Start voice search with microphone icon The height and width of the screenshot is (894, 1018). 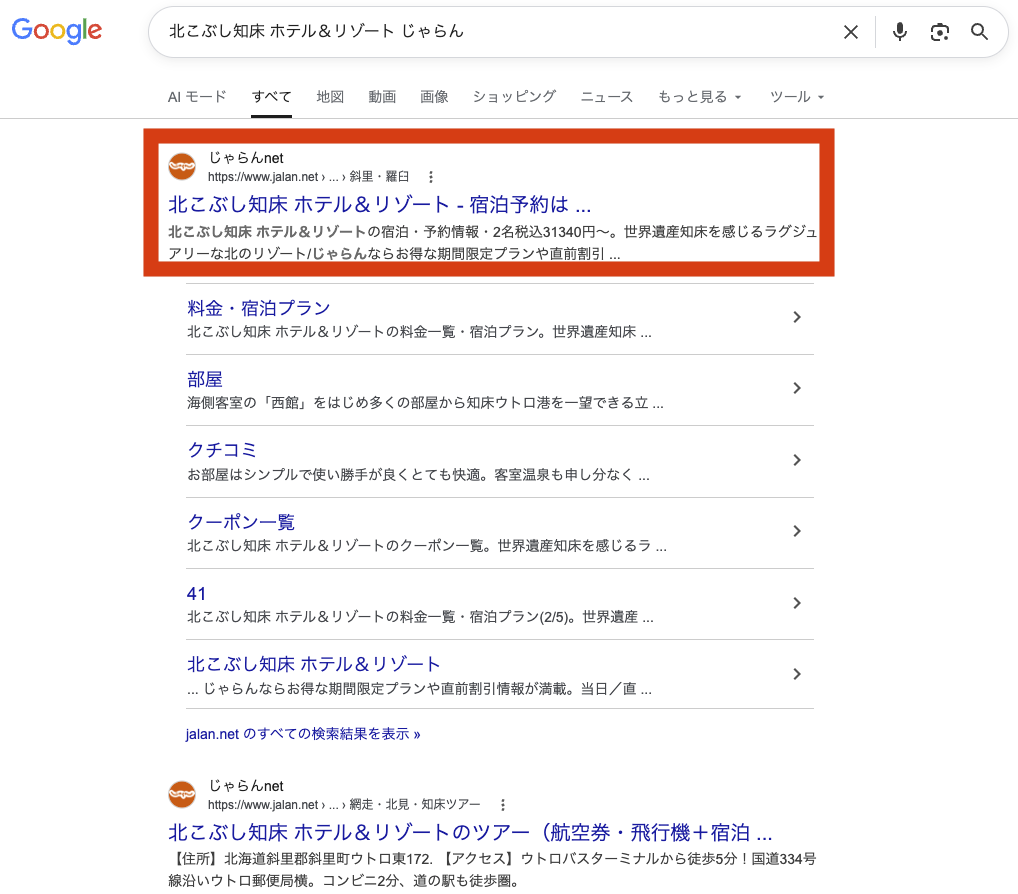click(x=899, y=32)
